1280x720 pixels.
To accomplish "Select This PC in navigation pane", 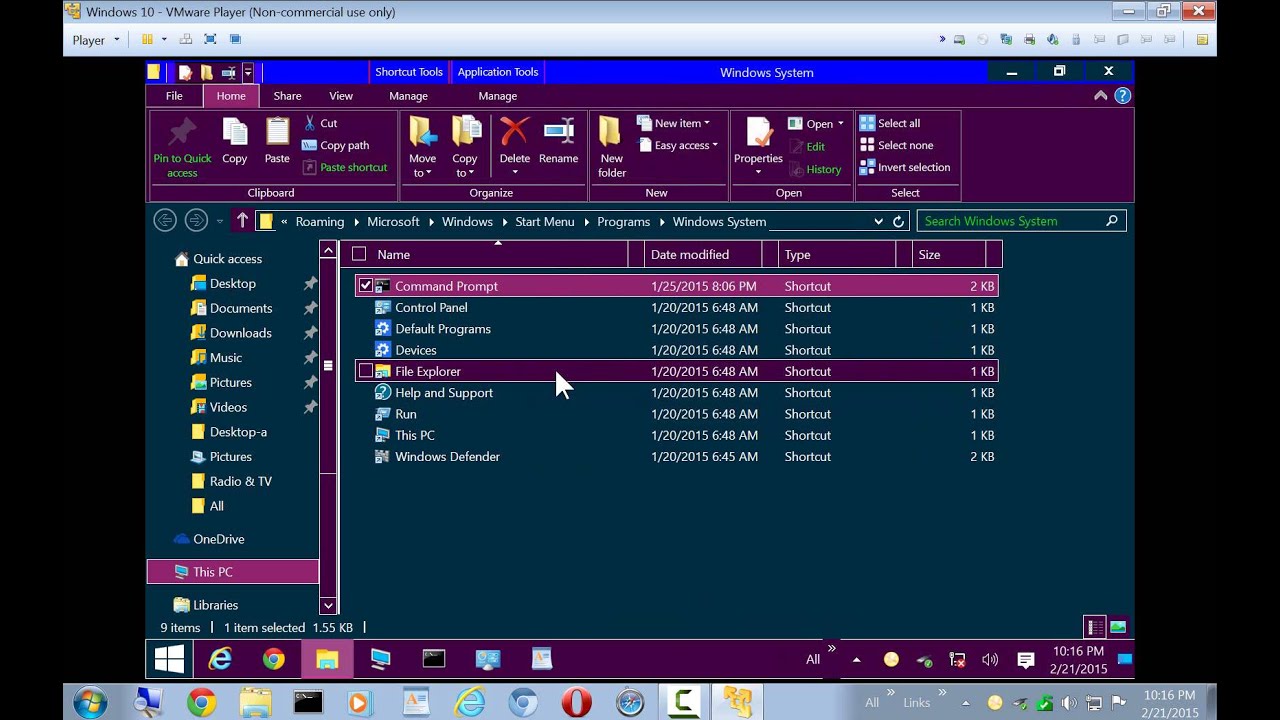I will pyautogui.click(x=232, y=572).
